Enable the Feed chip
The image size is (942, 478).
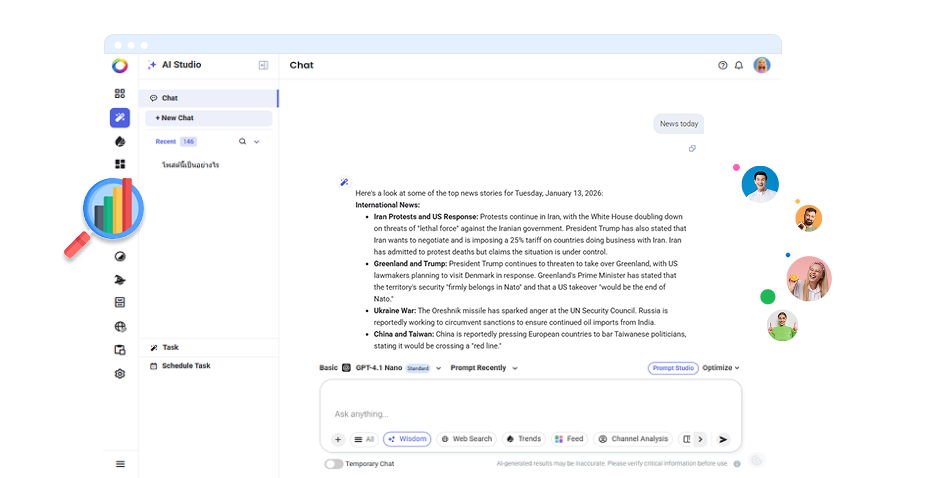point(569,439)
